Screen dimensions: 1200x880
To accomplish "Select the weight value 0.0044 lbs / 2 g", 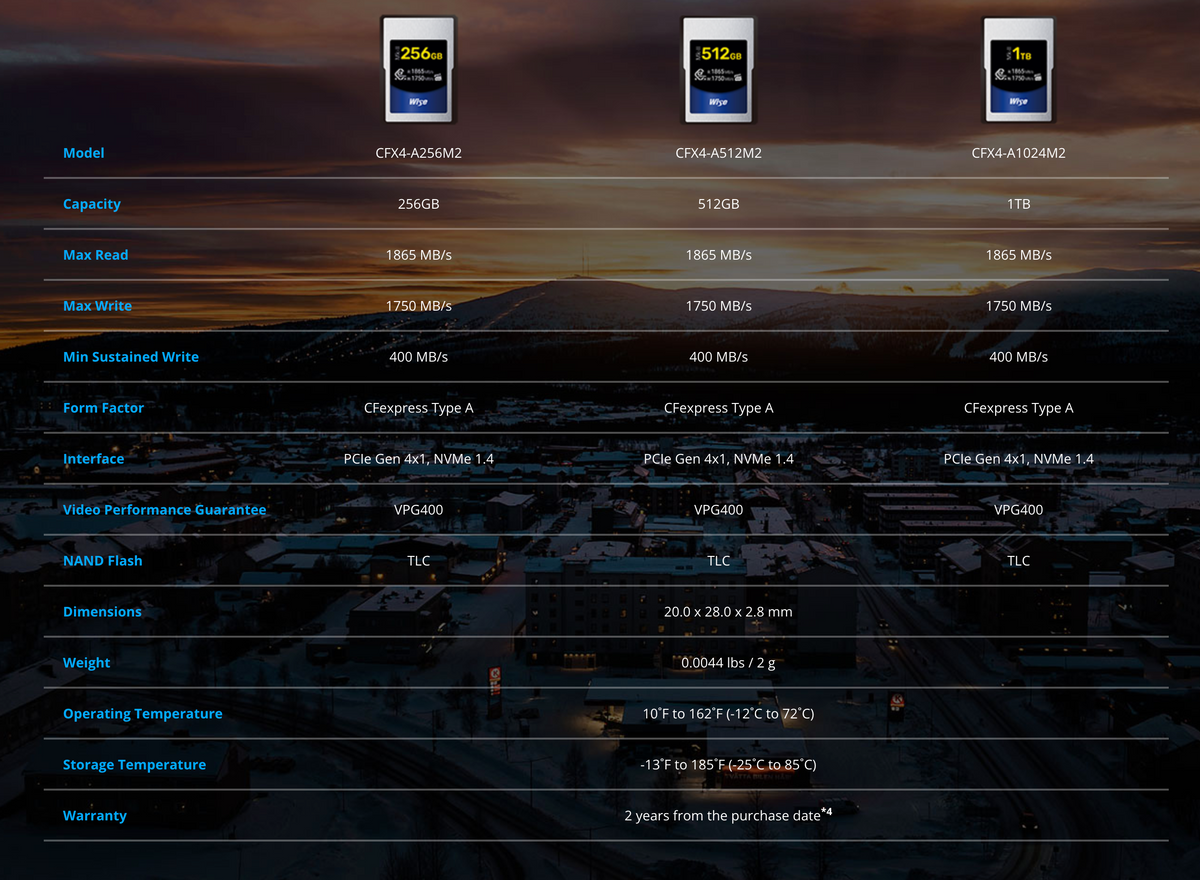I will point(728,662).
